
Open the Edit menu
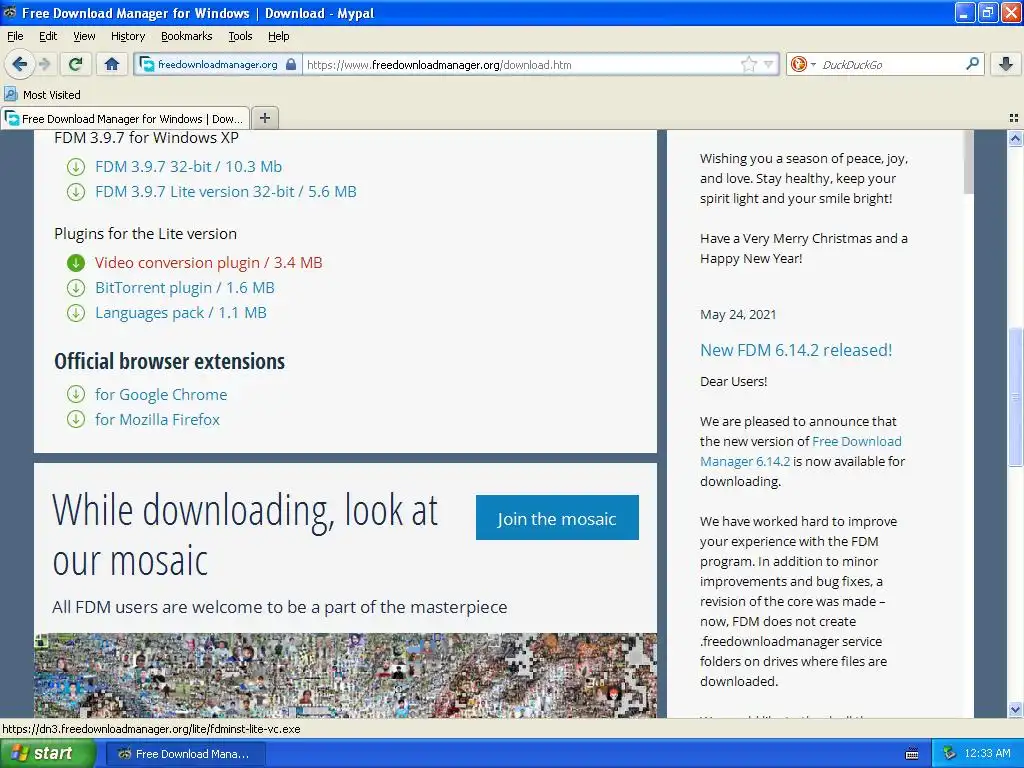(48, 36)
